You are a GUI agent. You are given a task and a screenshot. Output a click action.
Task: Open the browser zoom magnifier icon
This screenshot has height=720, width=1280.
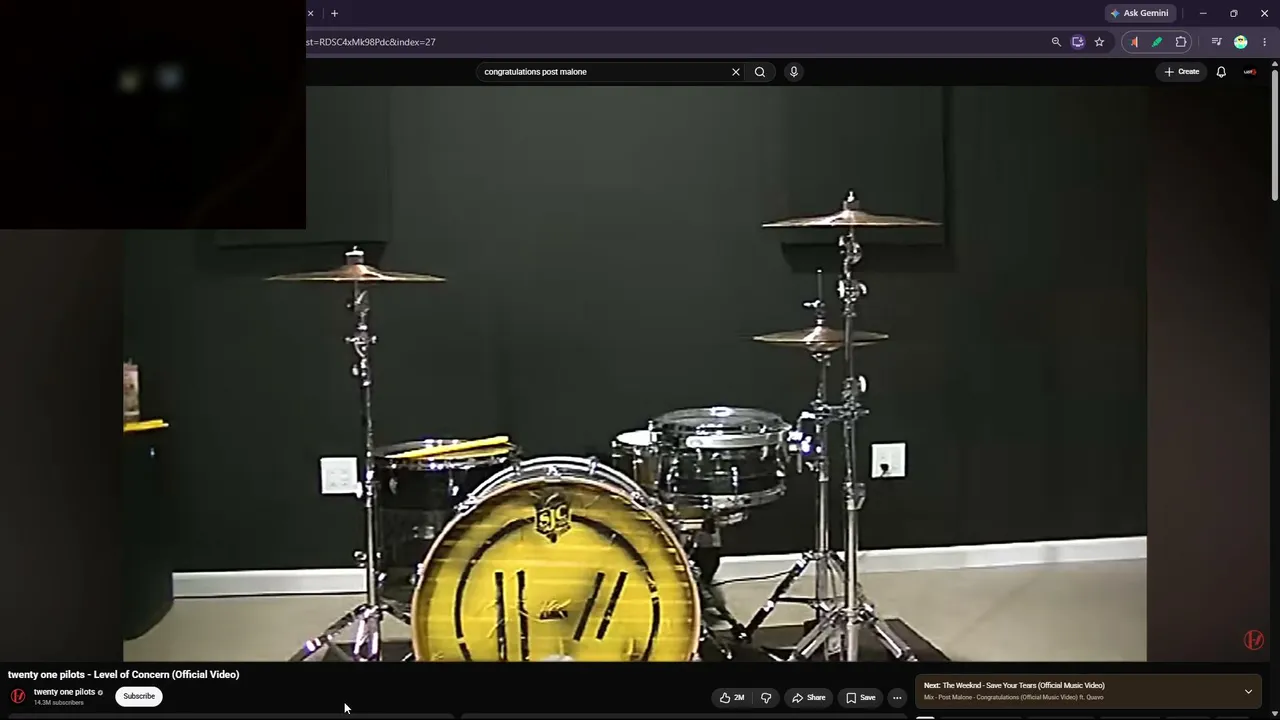tap(1056, 42)
